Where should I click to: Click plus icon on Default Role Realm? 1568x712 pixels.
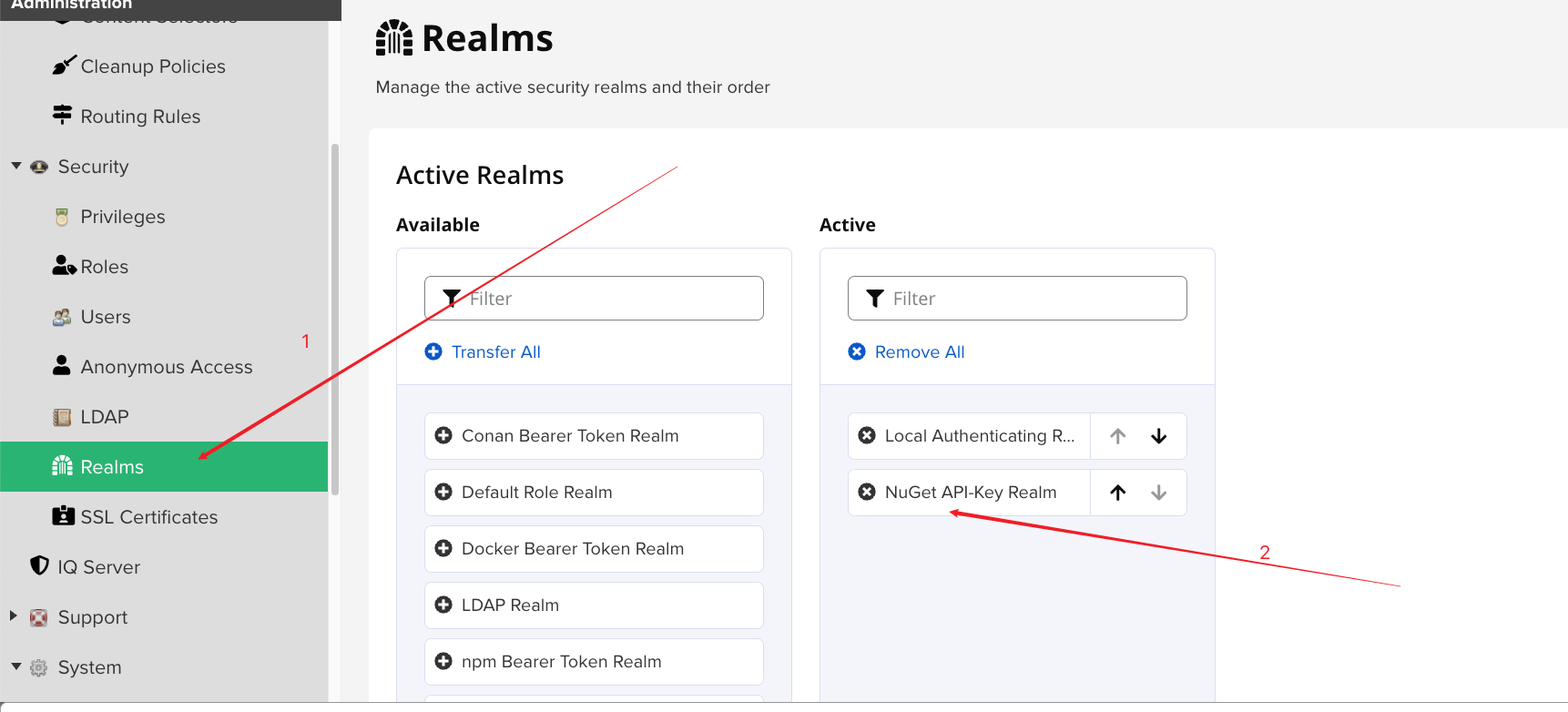tap(443, 492)
